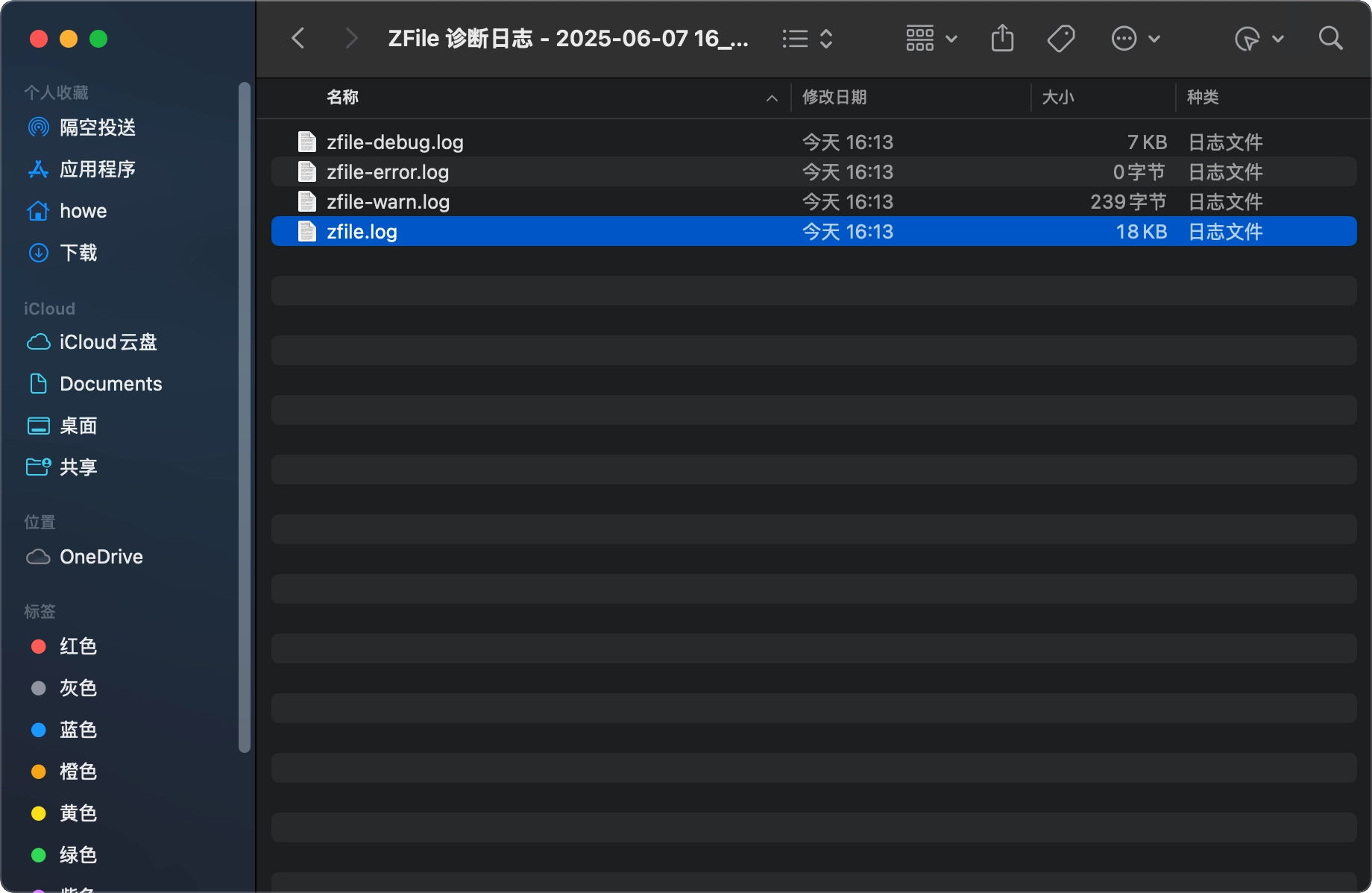
Task: Select the zfile-error.log file
Action: [x=814, y=171]
